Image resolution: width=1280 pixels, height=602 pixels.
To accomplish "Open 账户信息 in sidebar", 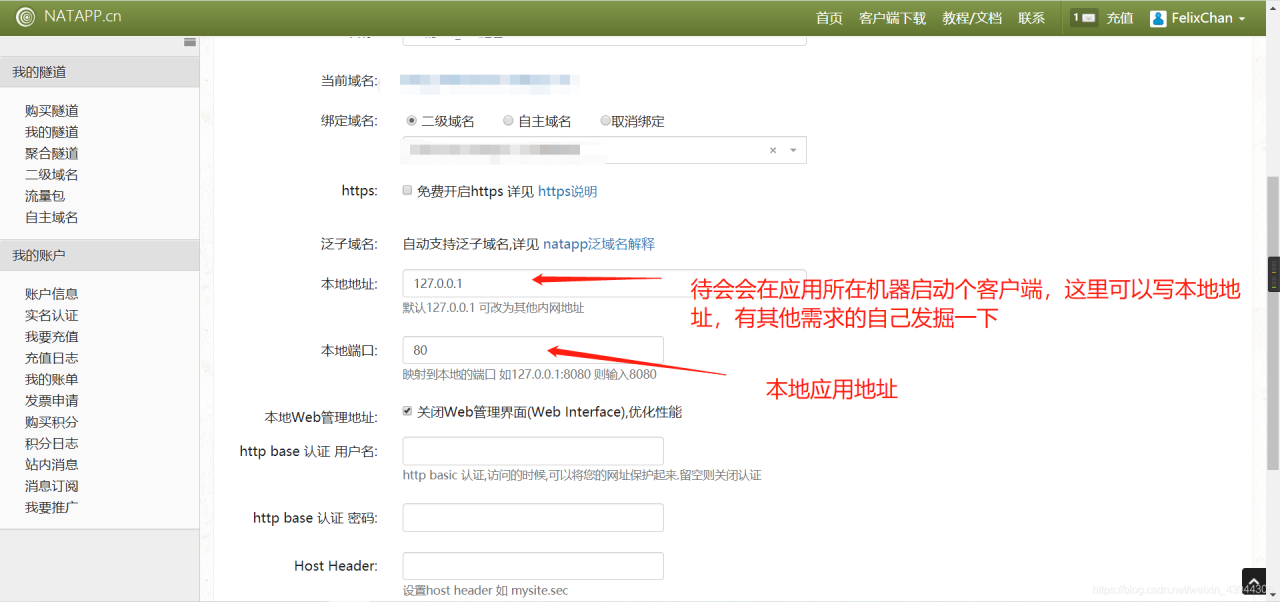I will pos(52,294).
